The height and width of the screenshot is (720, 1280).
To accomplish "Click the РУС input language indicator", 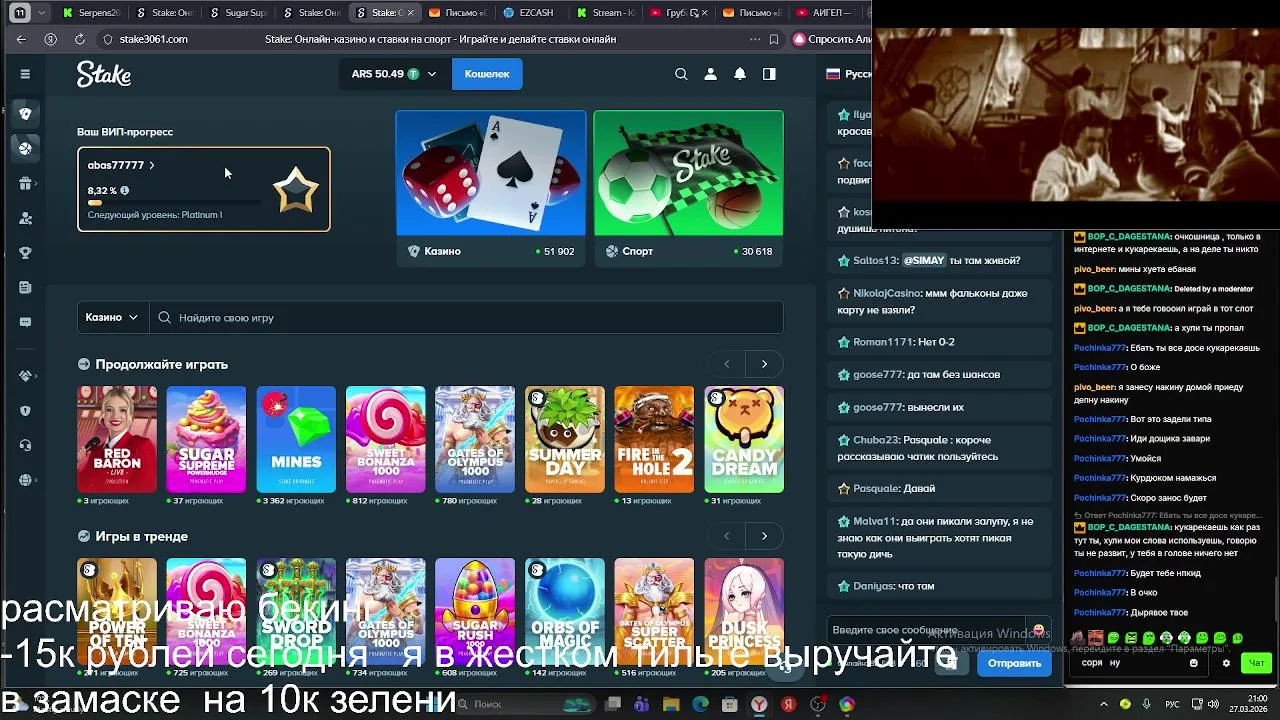I will coord(1172,704).
